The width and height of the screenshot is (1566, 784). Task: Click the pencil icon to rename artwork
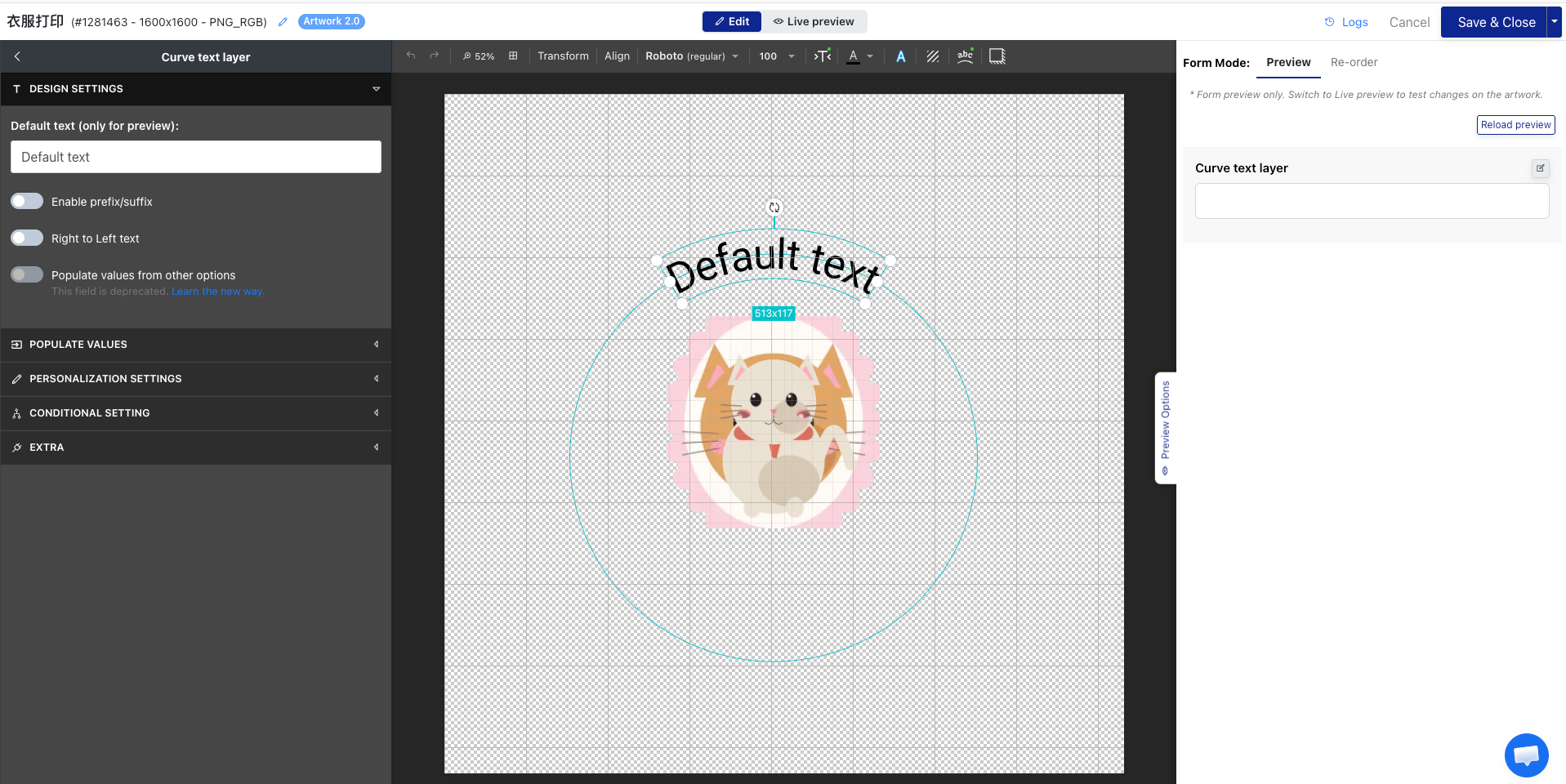(283, 22)
